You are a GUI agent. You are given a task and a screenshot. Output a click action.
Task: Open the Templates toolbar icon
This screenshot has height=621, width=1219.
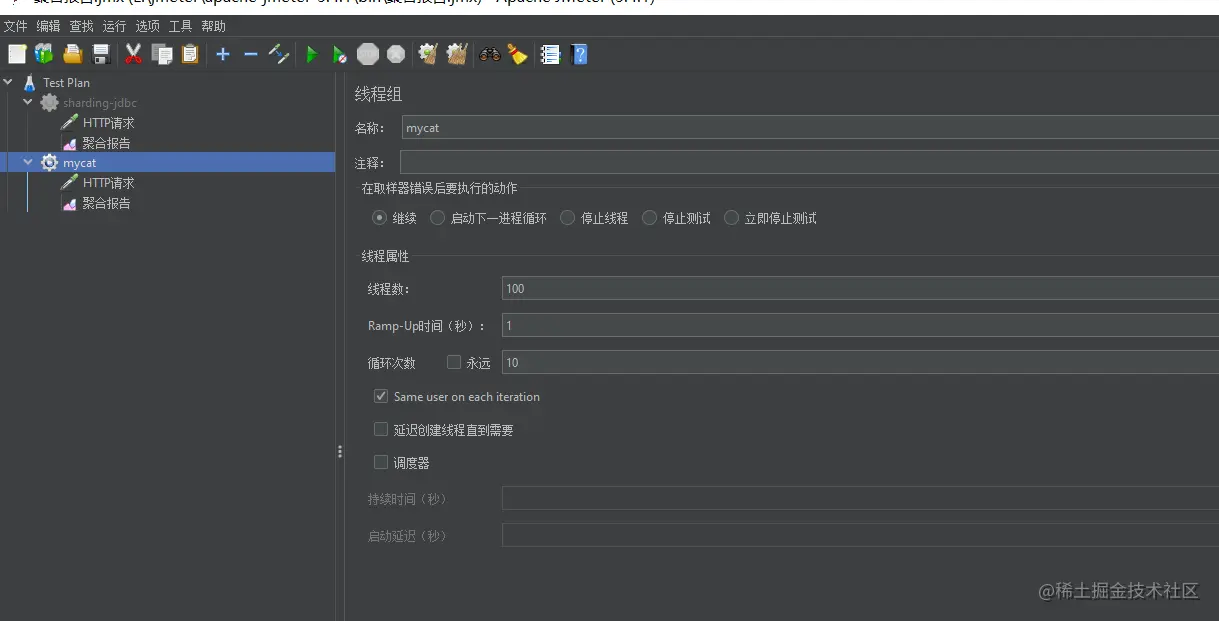44,54
